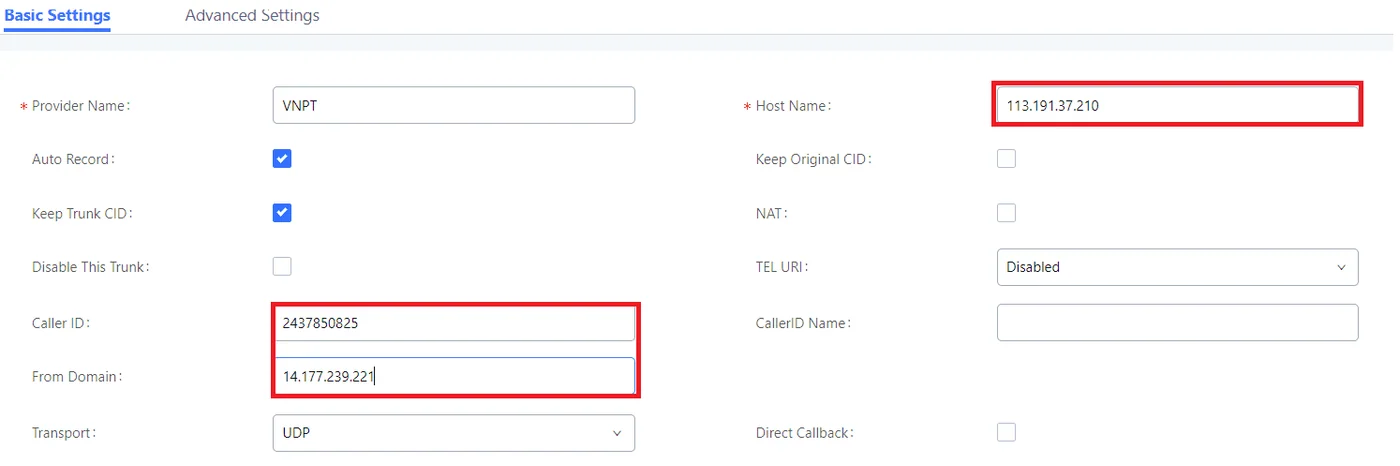Click the From Domain input field
This screenshot has height=466, width=1400.
point(454,376)
